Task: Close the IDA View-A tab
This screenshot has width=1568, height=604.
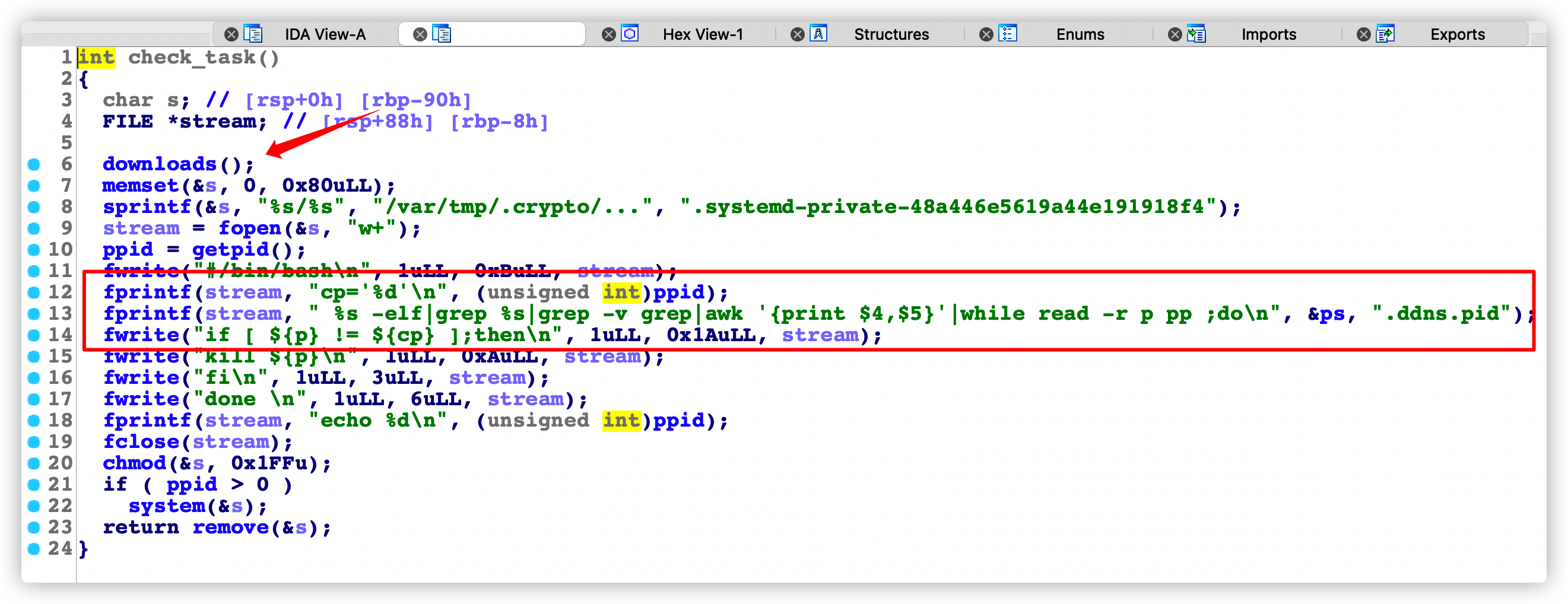Action: pyautogui.click(x=231, y=34)
